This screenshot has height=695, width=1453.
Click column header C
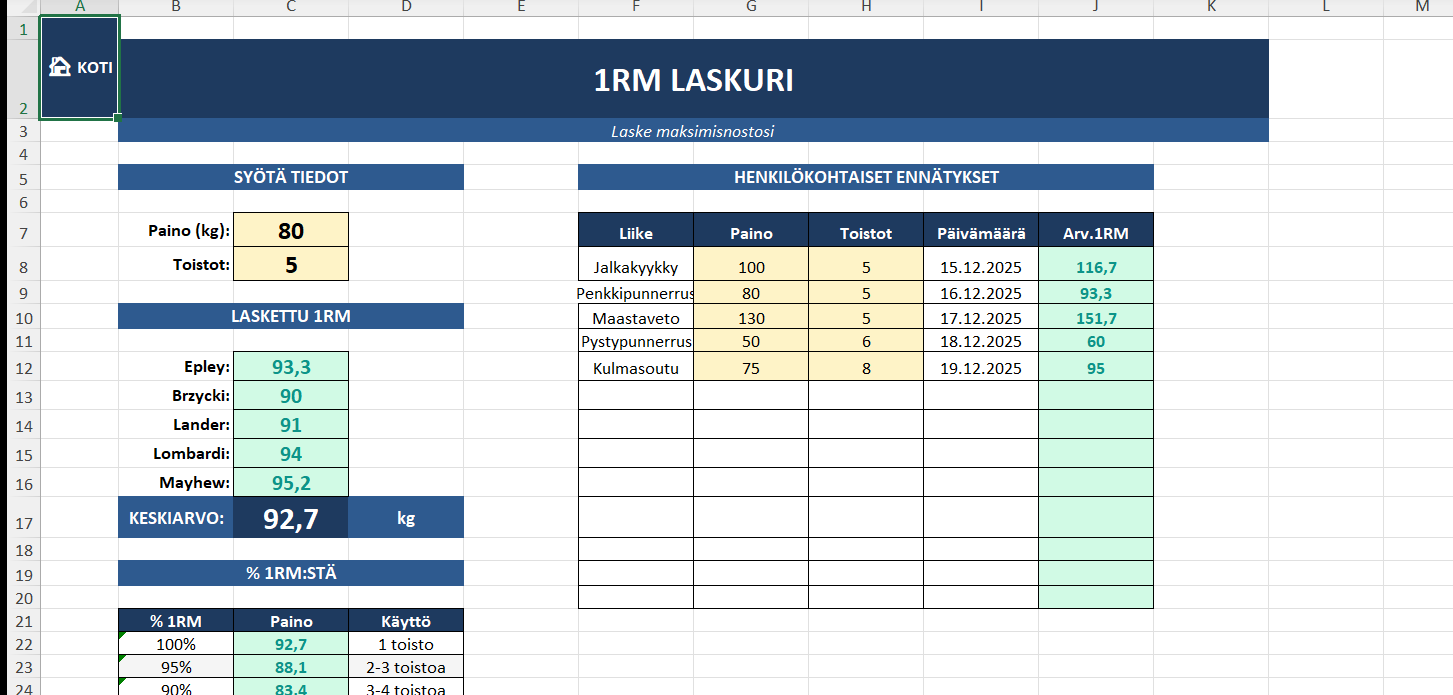(291, 7)
